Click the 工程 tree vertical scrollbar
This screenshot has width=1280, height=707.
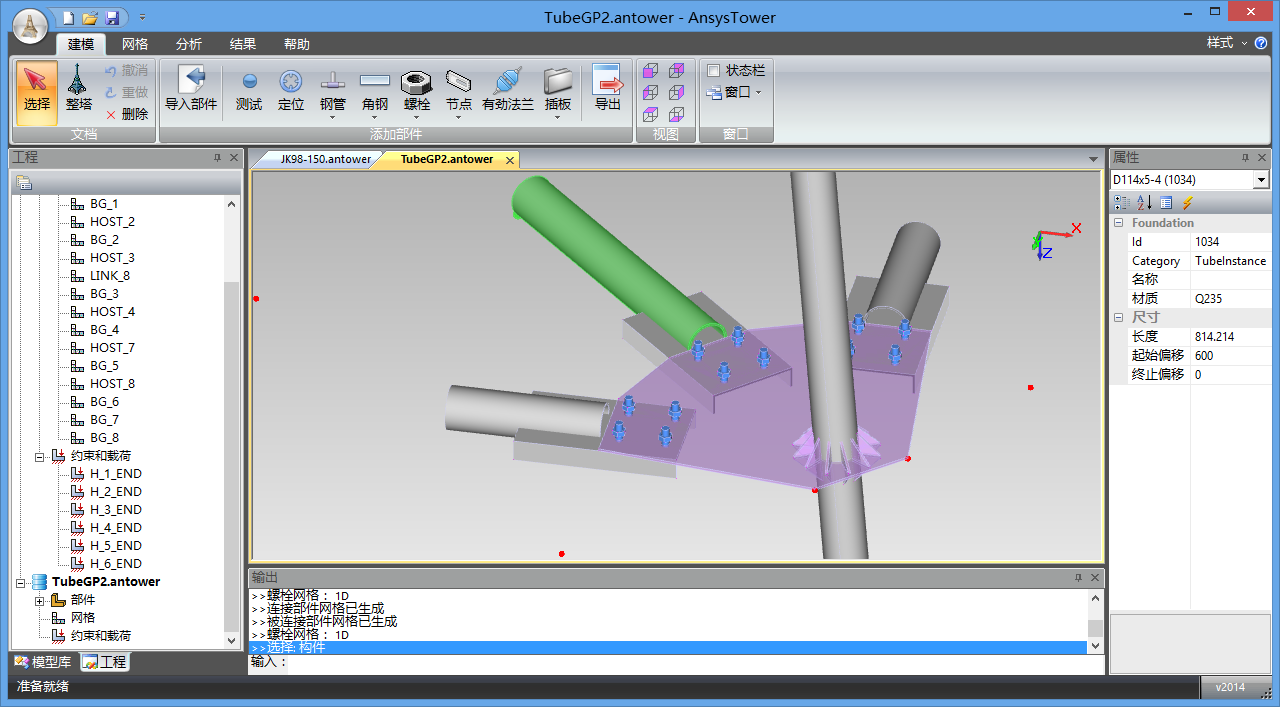coord(232,420)
